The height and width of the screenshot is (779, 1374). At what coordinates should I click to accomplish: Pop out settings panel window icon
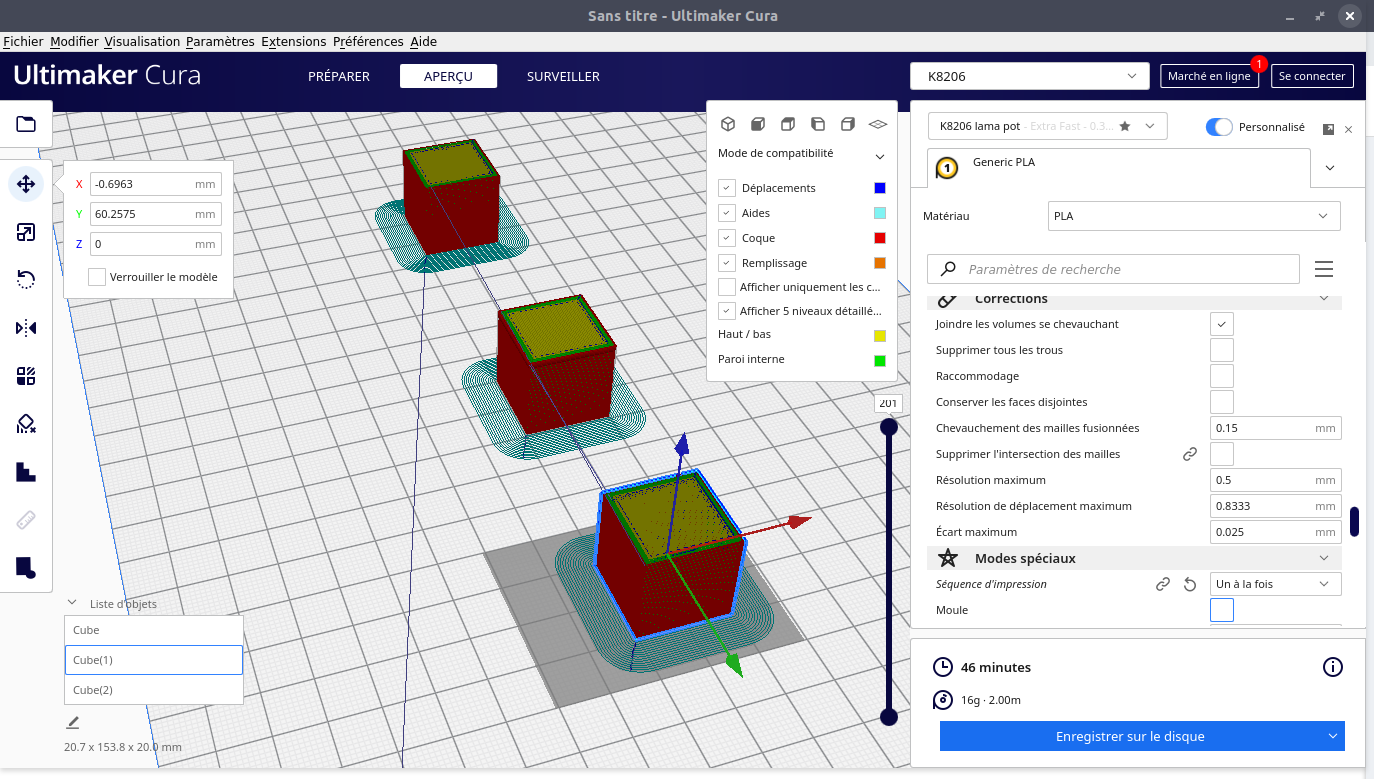pyautogui.click(x=1328, y=129)
